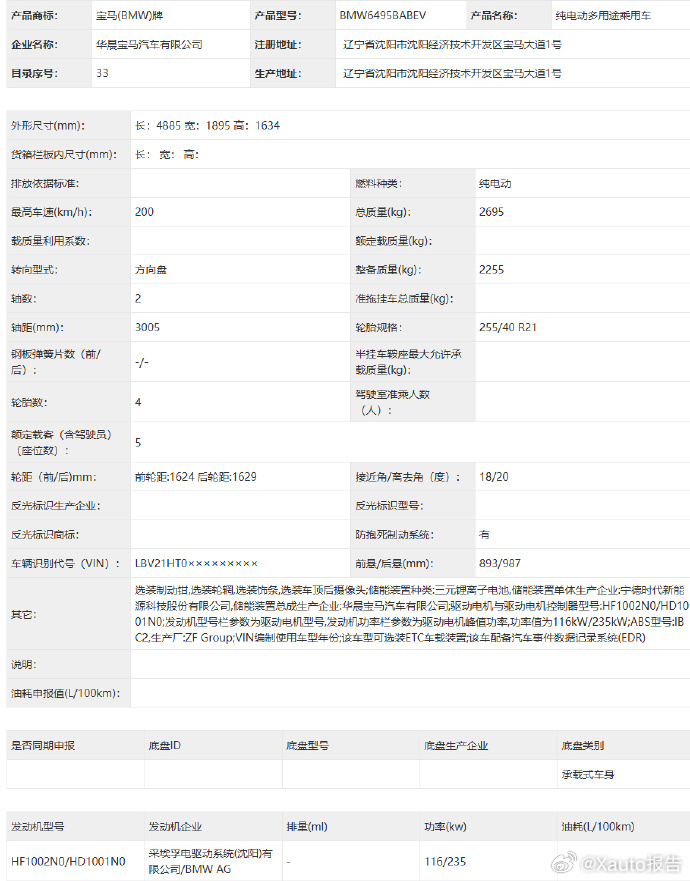690x881 pixels.
Task: Select fuel type value 纯电动
Action: (x=495, y=183)
